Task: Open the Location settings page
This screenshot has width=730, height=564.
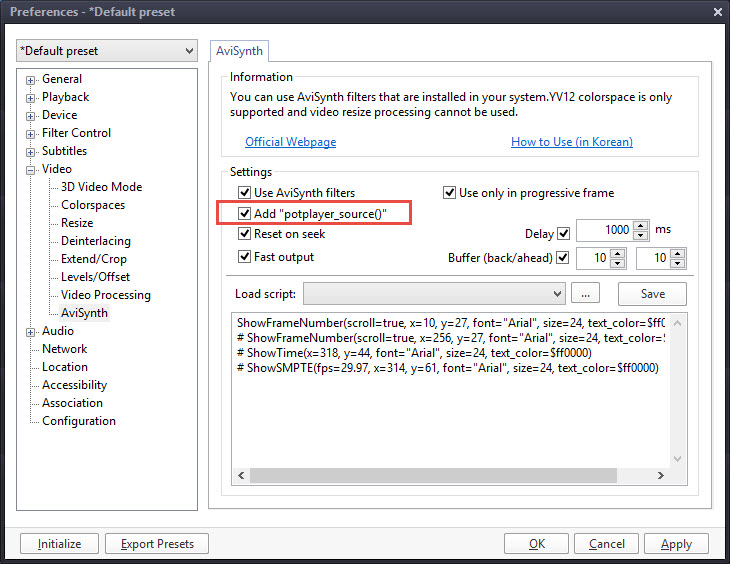Action: coord(65,367)
